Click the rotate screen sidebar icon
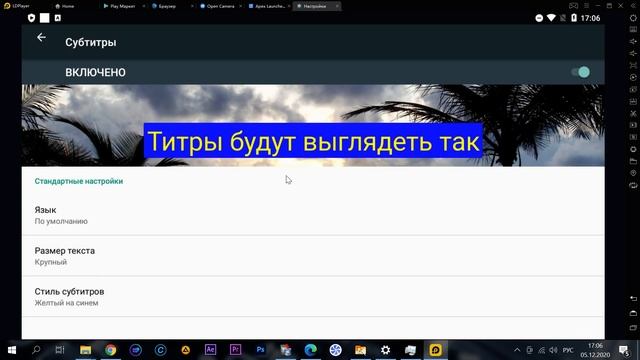The image size is (640, 360). 633,185
